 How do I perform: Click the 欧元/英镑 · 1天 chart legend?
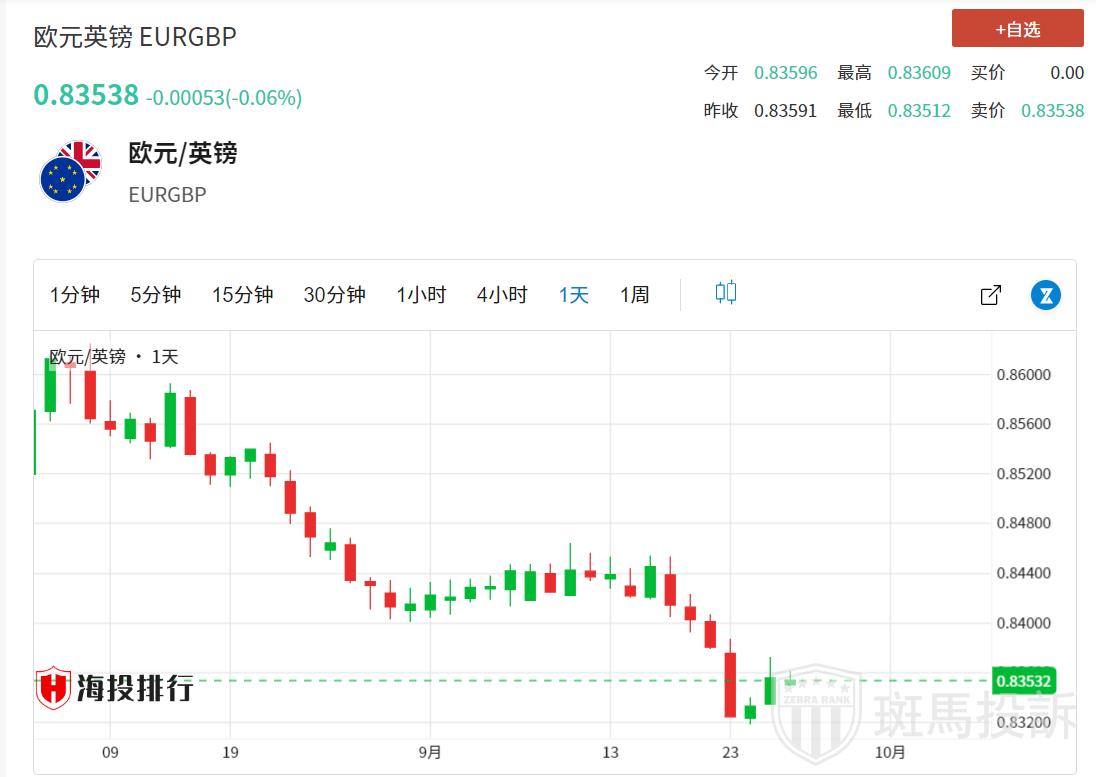[114, 357]
